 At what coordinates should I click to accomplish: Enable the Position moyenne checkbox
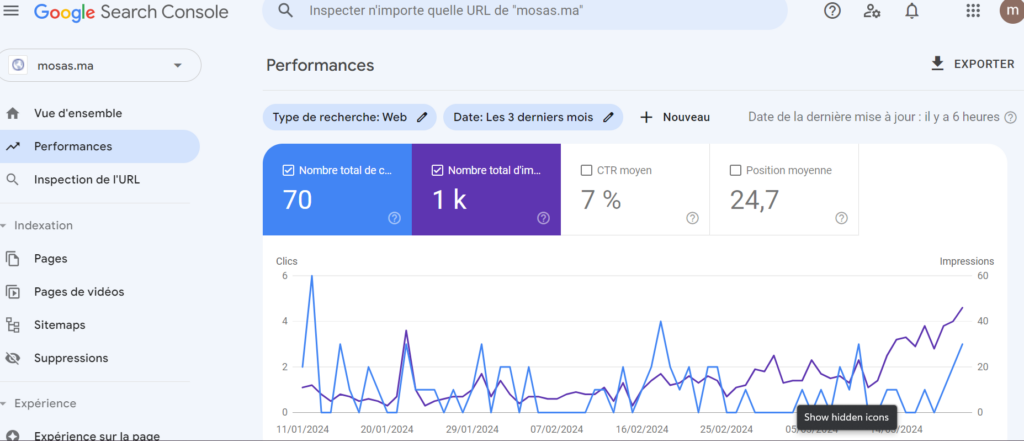(736, 170)
